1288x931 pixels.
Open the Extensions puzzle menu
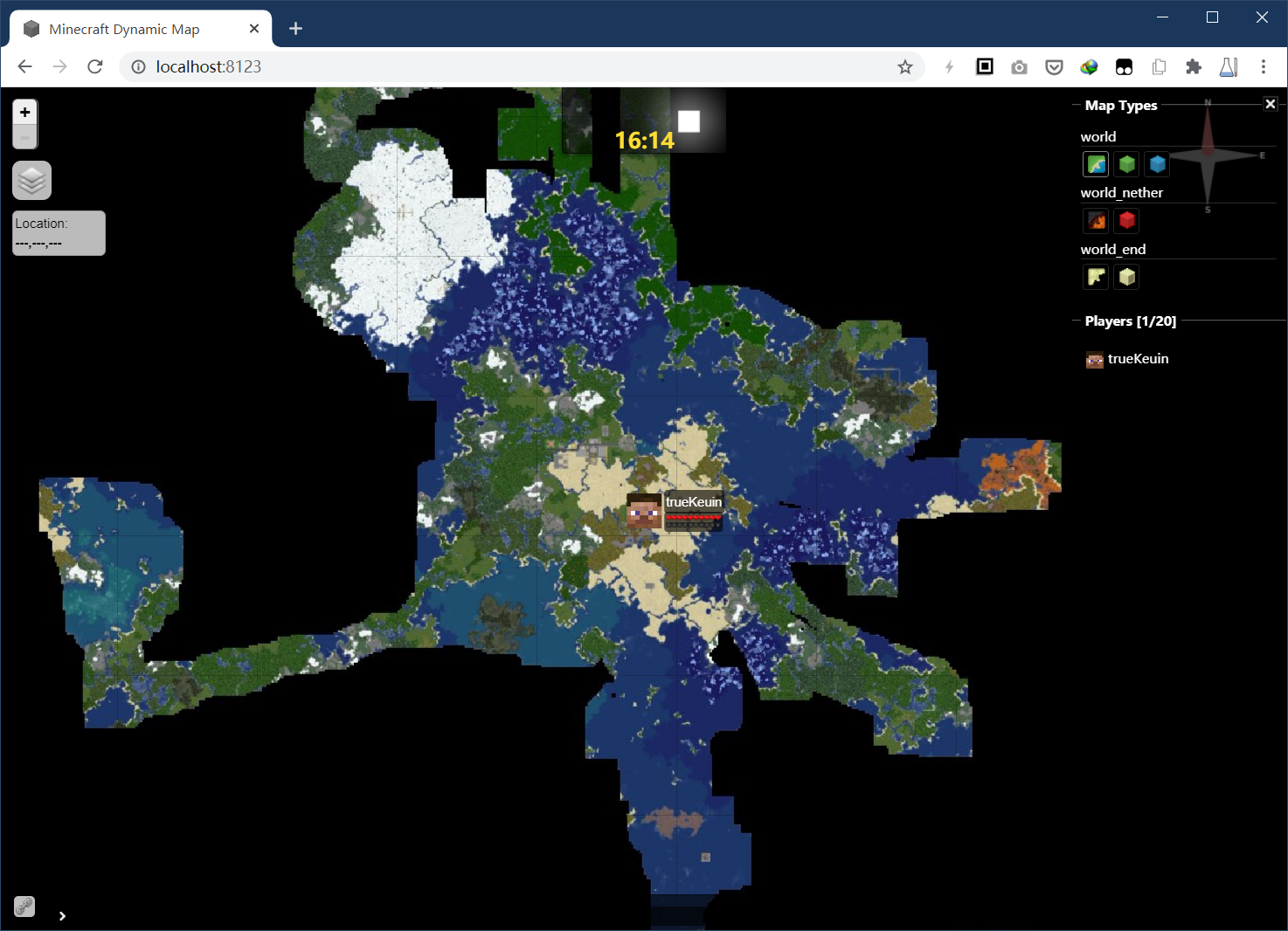(1194, 67)
